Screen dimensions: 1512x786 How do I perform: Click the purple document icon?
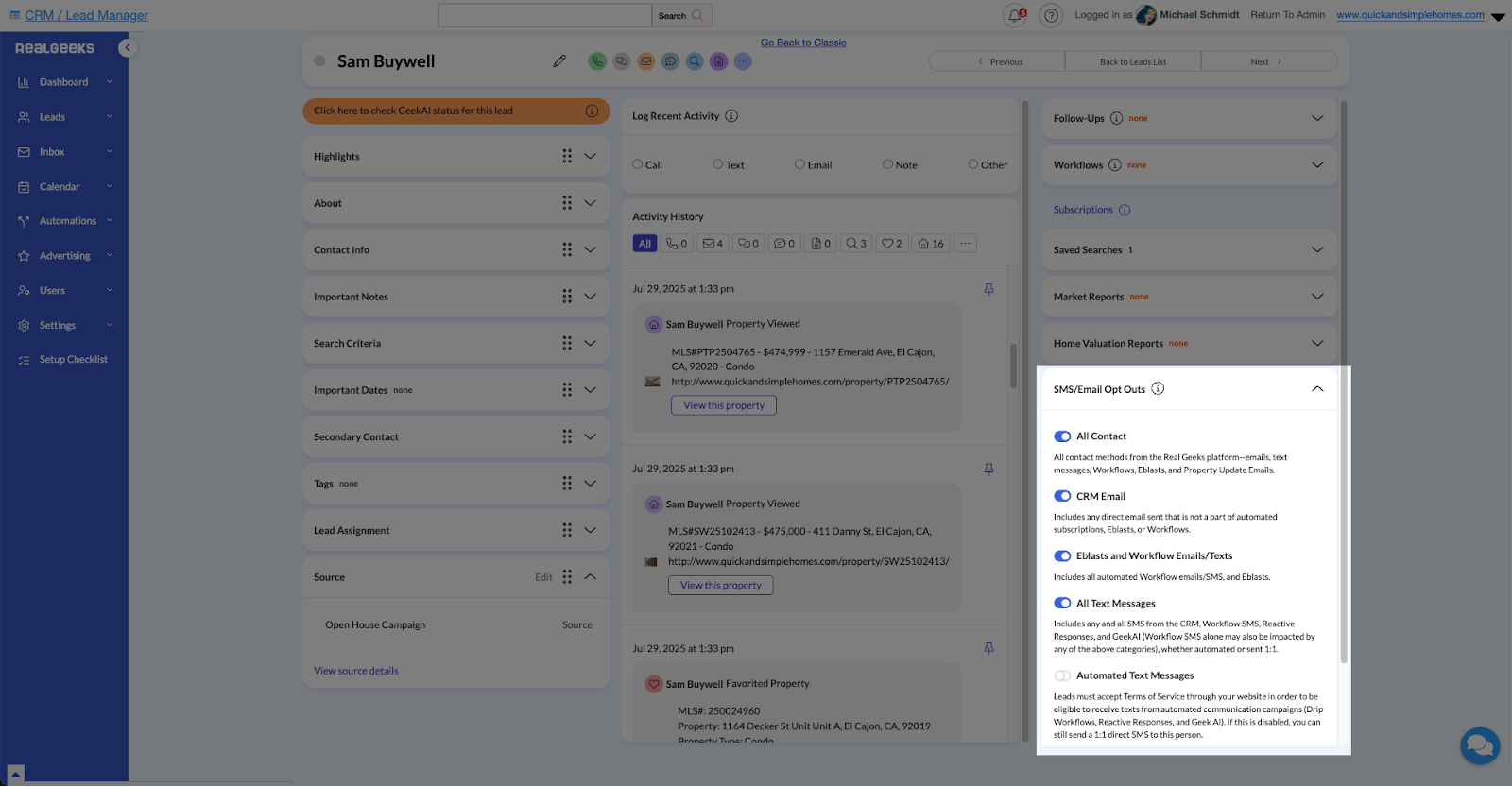(x=719, y=61)
